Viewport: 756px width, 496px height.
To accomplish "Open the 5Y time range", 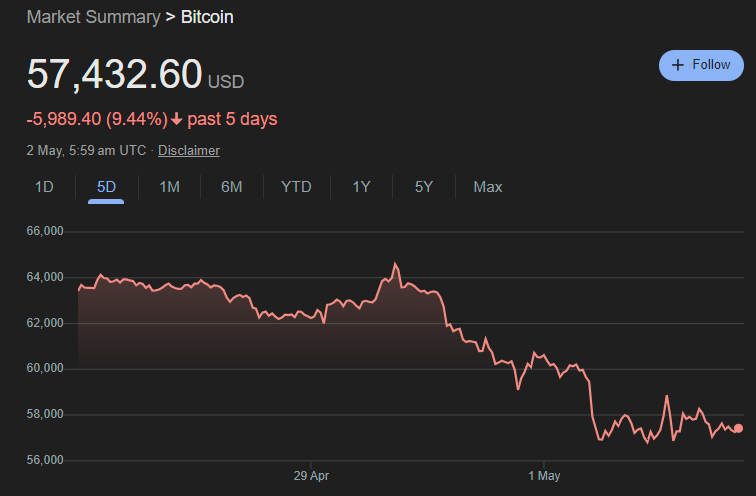I will click(x=424, y=187).
